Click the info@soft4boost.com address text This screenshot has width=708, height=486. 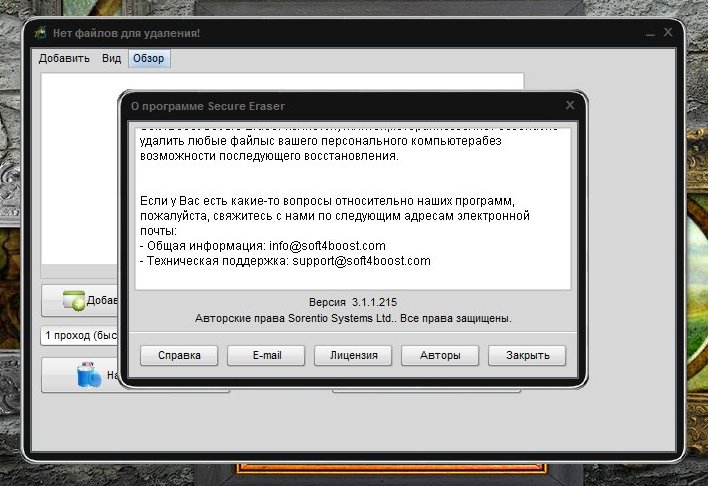click(327, 246)
